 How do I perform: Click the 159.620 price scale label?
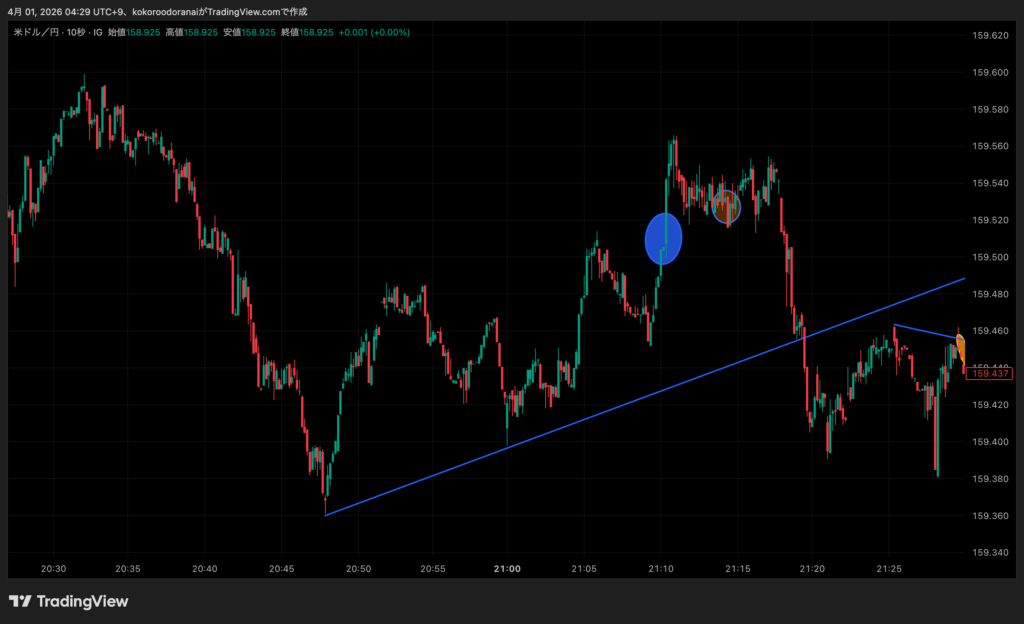click(989, 35)
